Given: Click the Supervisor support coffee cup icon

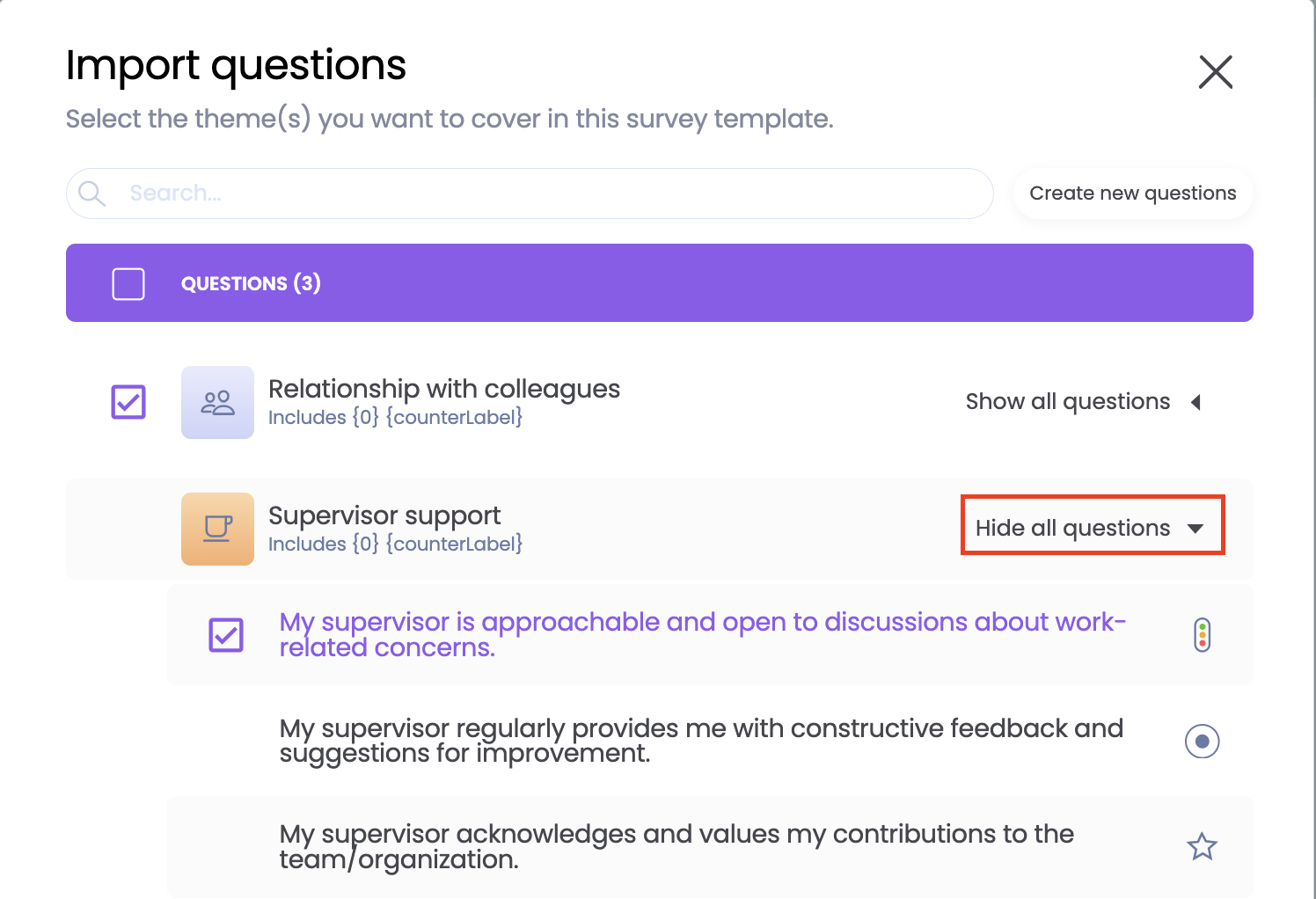Looking at the screenshot, I should (x=217, y=529).
